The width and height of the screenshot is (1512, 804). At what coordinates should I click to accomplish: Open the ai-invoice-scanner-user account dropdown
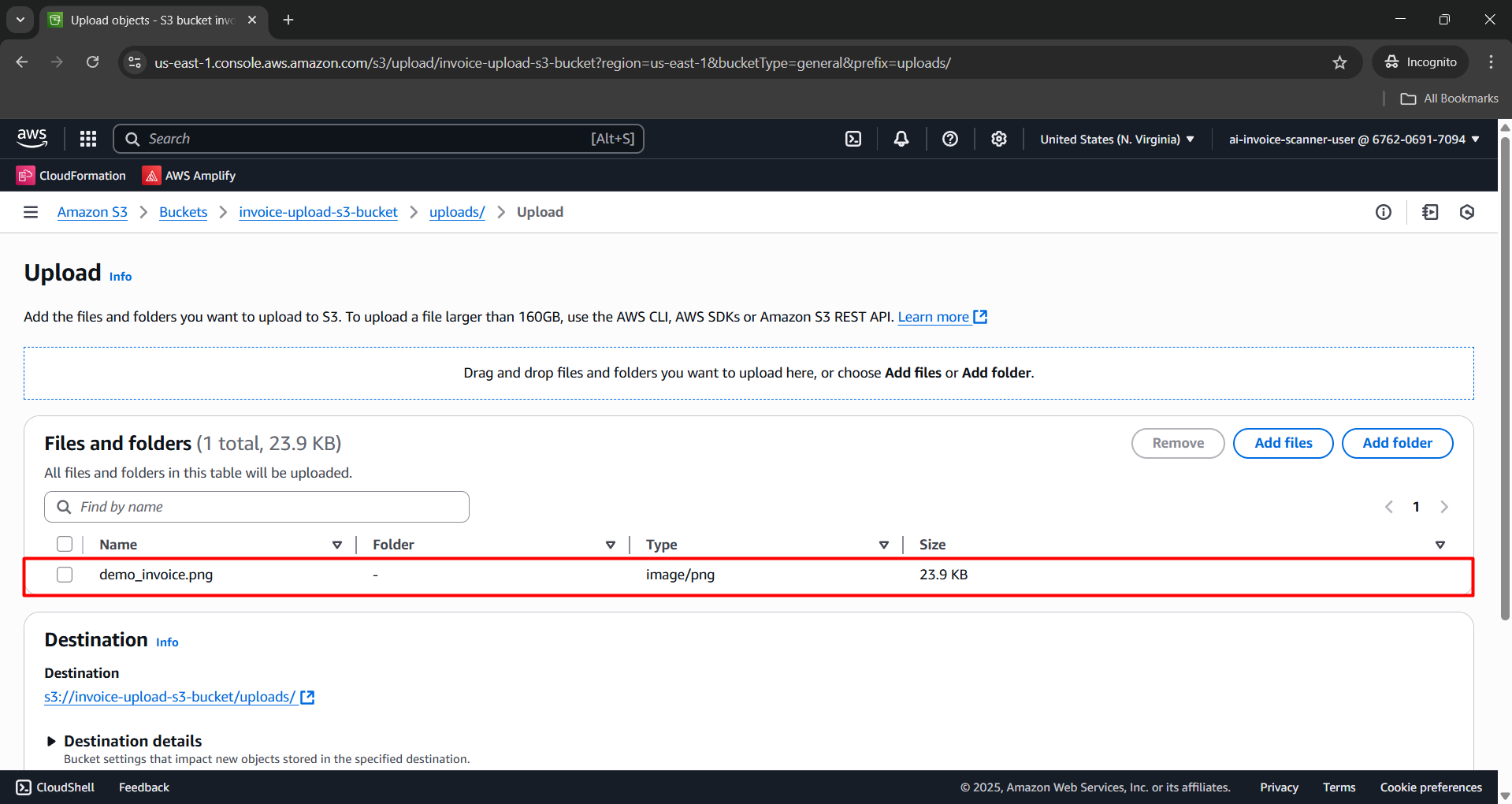[1354, 140]
